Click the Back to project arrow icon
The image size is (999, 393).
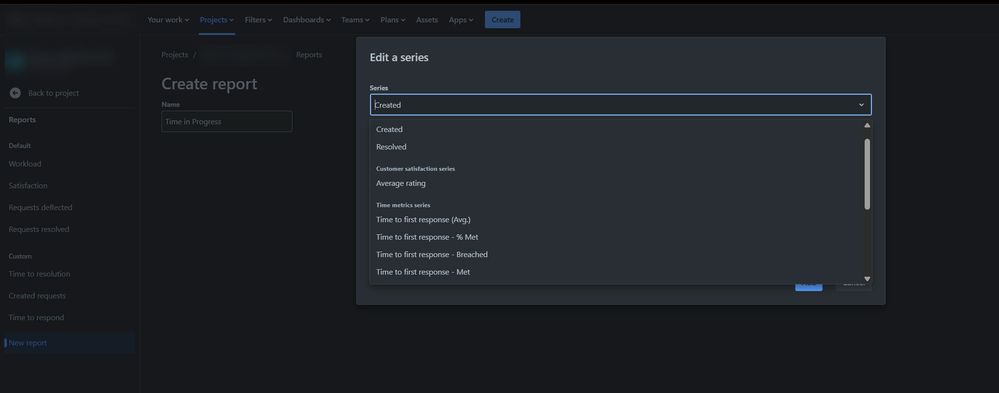click(x=15, y=93)
